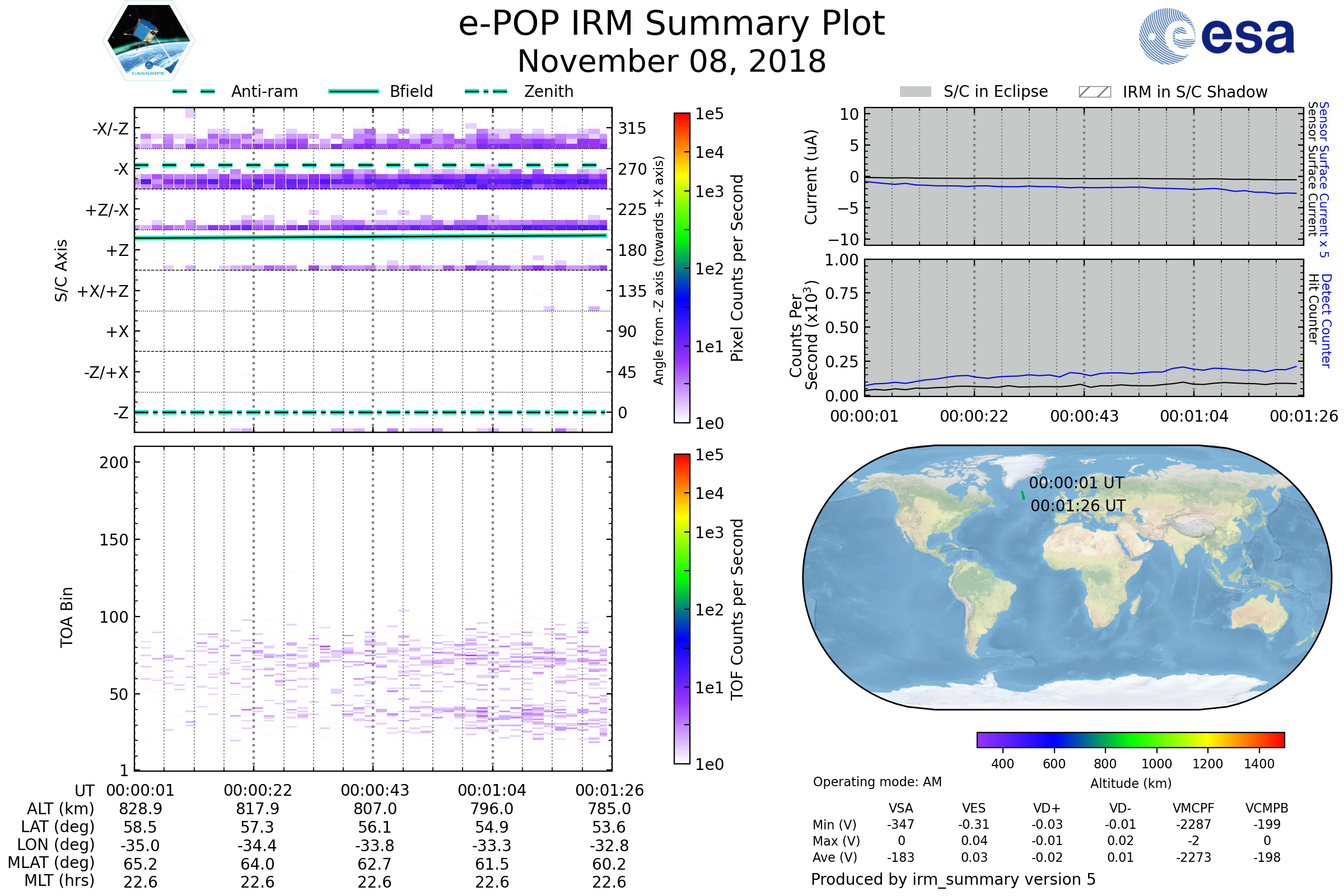1344x896 pixels.
Task: Click the Produced by irm_summary version 5 text
Action: (x=953, y=879)
